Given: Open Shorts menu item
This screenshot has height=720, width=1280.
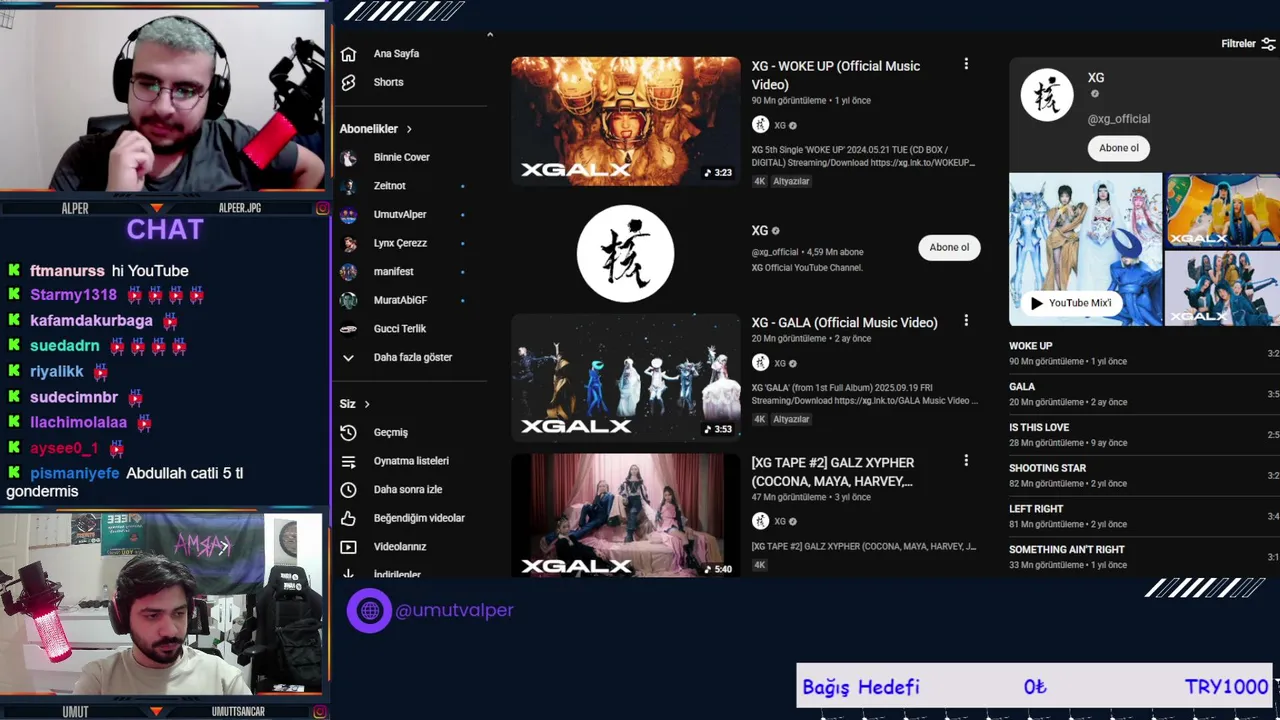Looking at the screenshot, I should (x=388, y=82).
